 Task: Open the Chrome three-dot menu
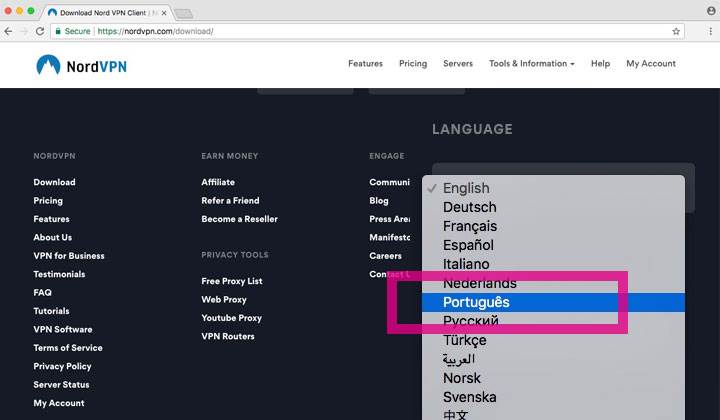pyautogui.click(x=710, y=31)
